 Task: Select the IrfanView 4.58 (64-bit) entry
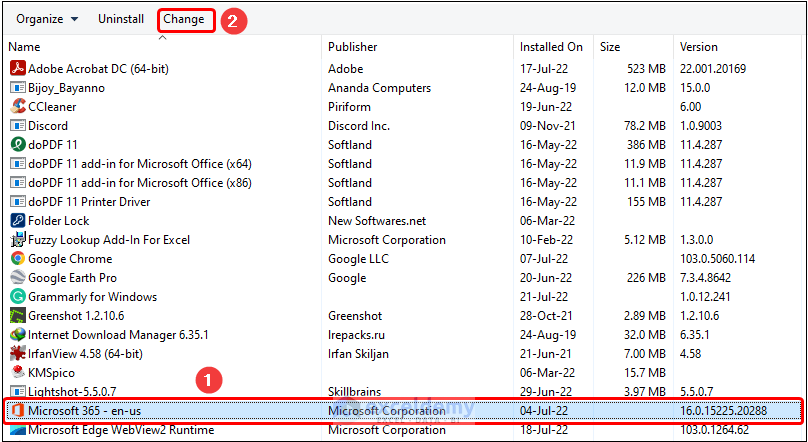tap(85, 354)
